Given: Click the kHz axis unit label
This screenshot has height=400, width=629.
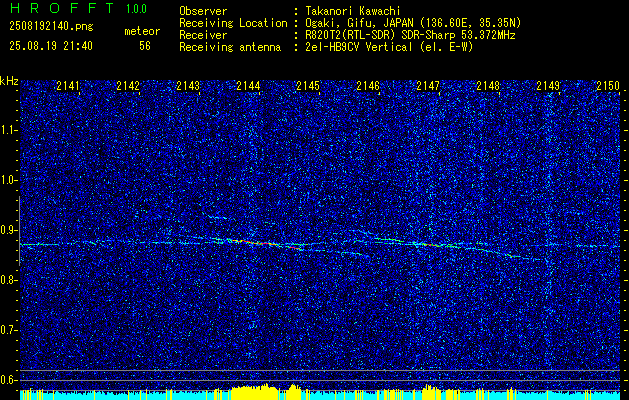Looking at the screenshot, I should click(x=9, y=81).
